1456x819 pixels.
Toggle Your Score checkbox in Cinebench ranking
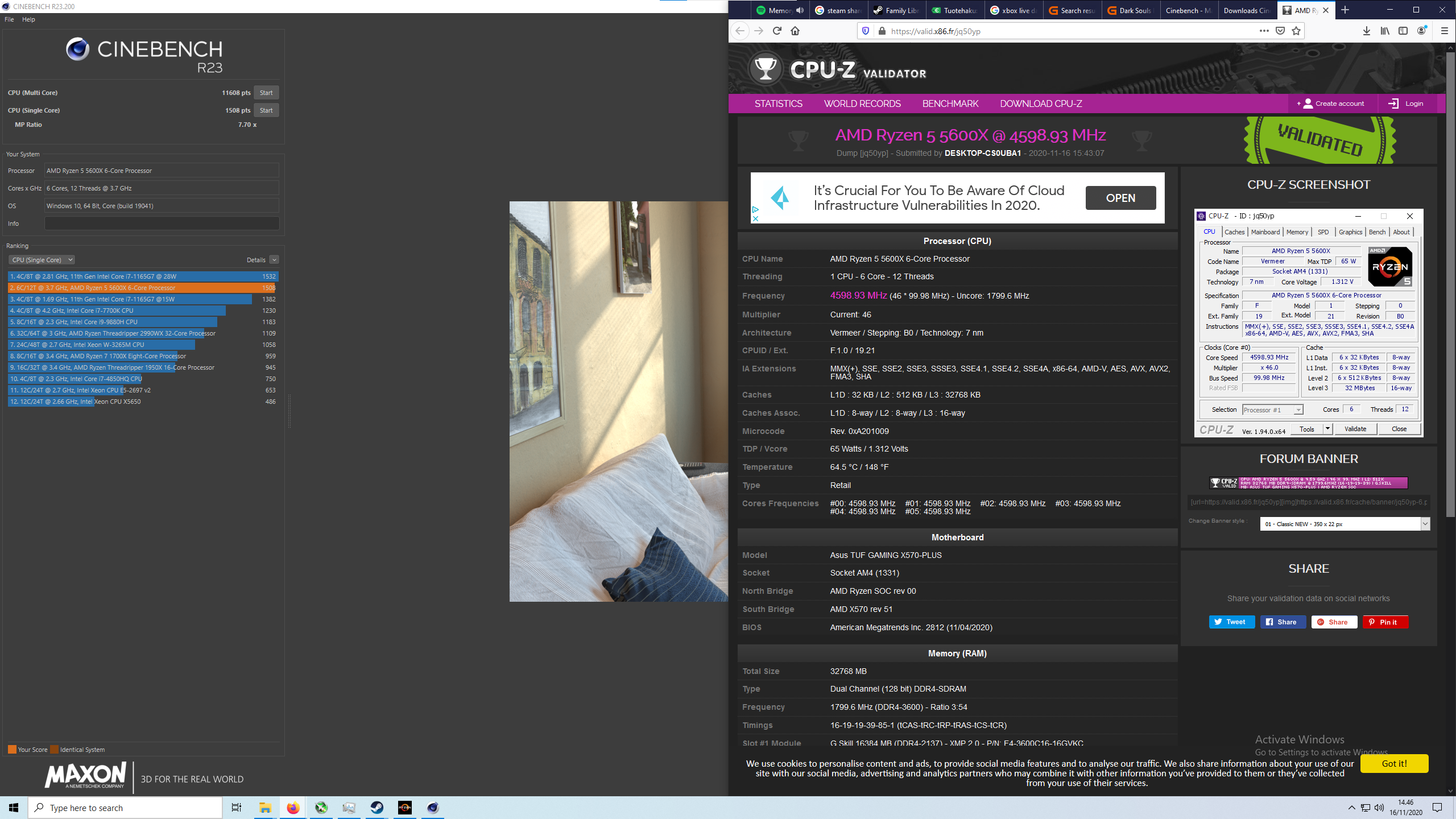(11, 748)
